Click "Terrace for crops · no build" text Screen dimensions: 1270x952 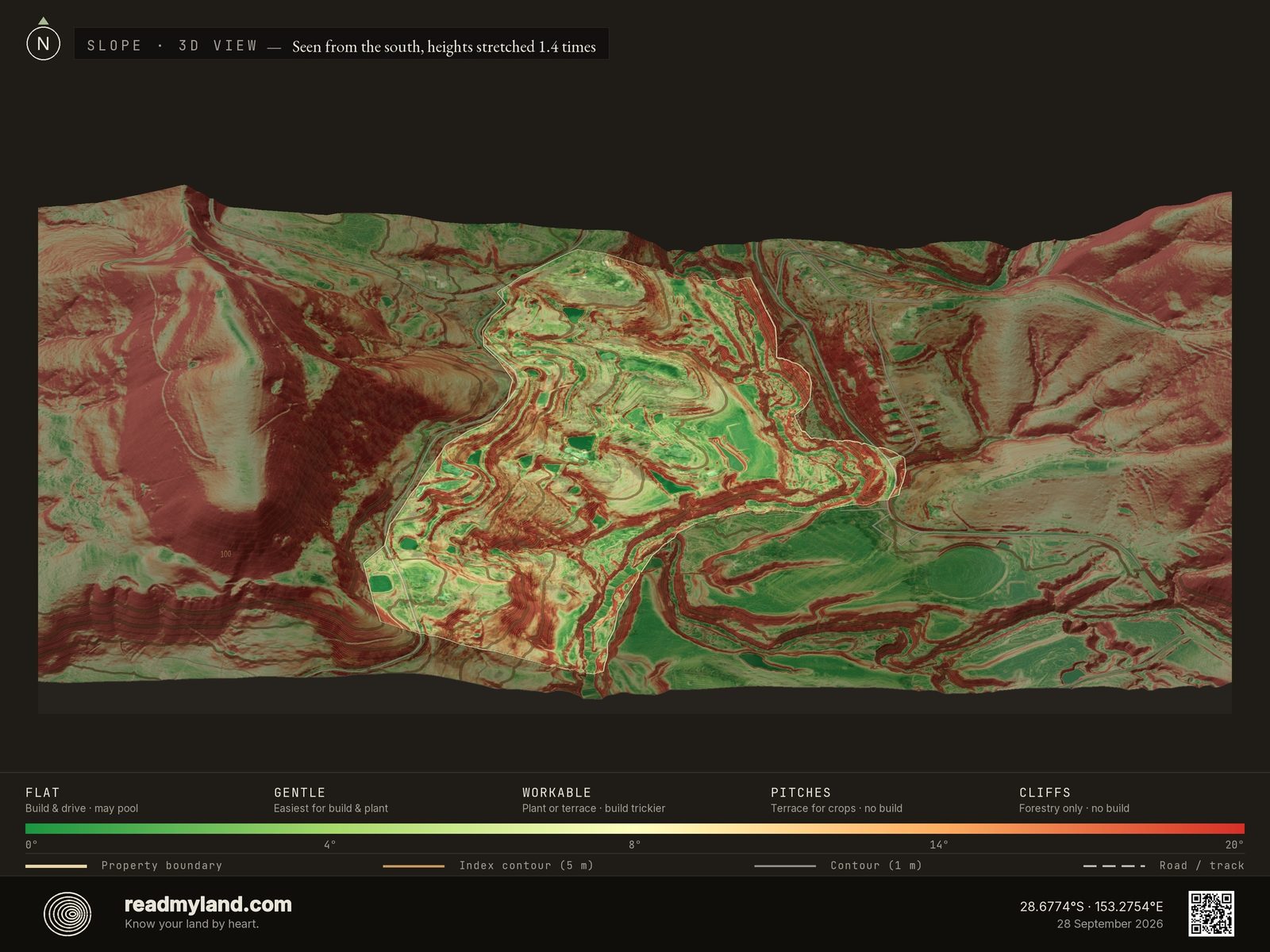(837, 808)
